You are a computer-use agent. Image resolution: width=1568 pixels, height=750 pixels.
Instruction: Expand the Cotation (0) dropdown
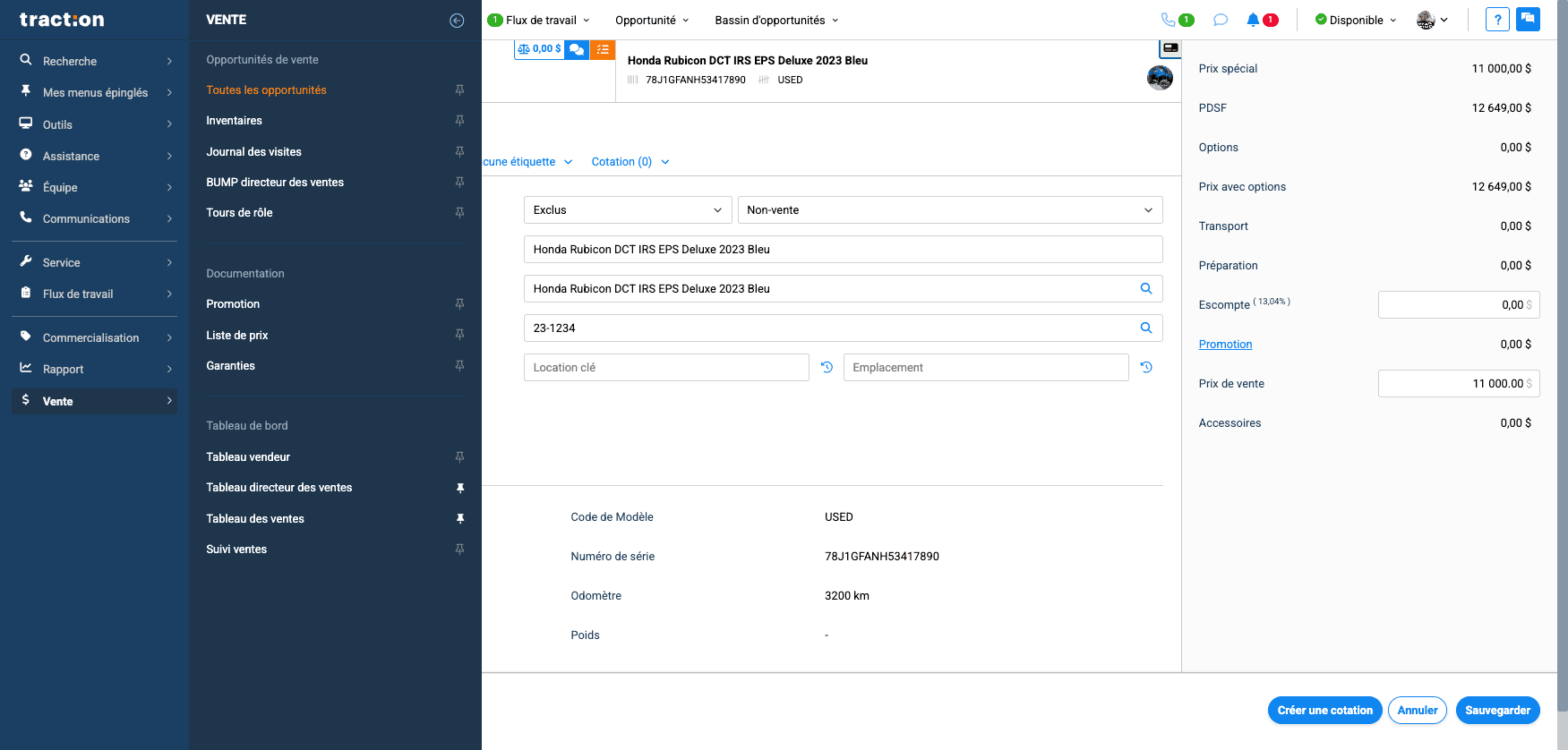(x=630, y=162)
